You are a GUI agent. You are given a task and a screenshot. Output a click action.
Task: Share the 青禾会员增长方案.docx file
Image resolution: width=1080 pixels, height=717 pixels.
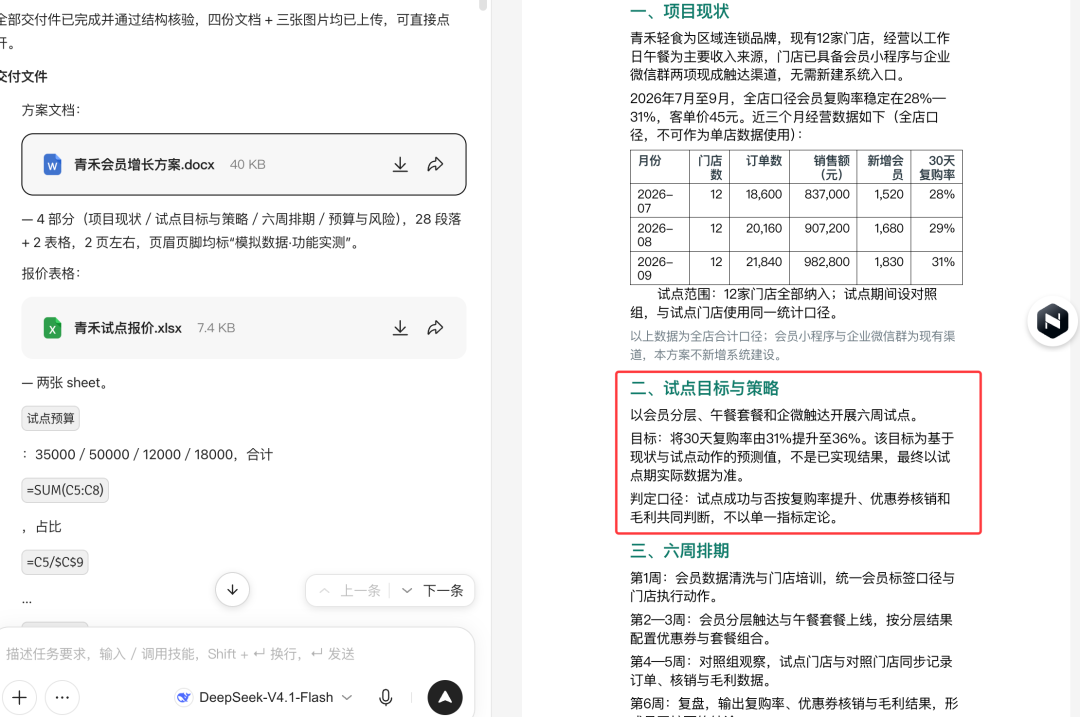[x=435, y=165]
